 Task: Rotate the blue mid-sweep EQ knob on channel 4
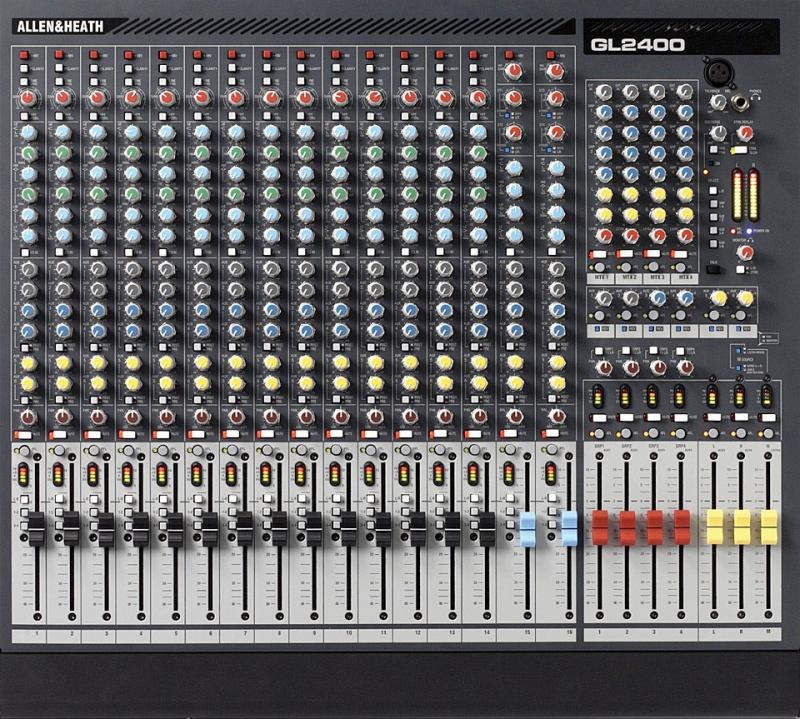click(x=131, y=175)
